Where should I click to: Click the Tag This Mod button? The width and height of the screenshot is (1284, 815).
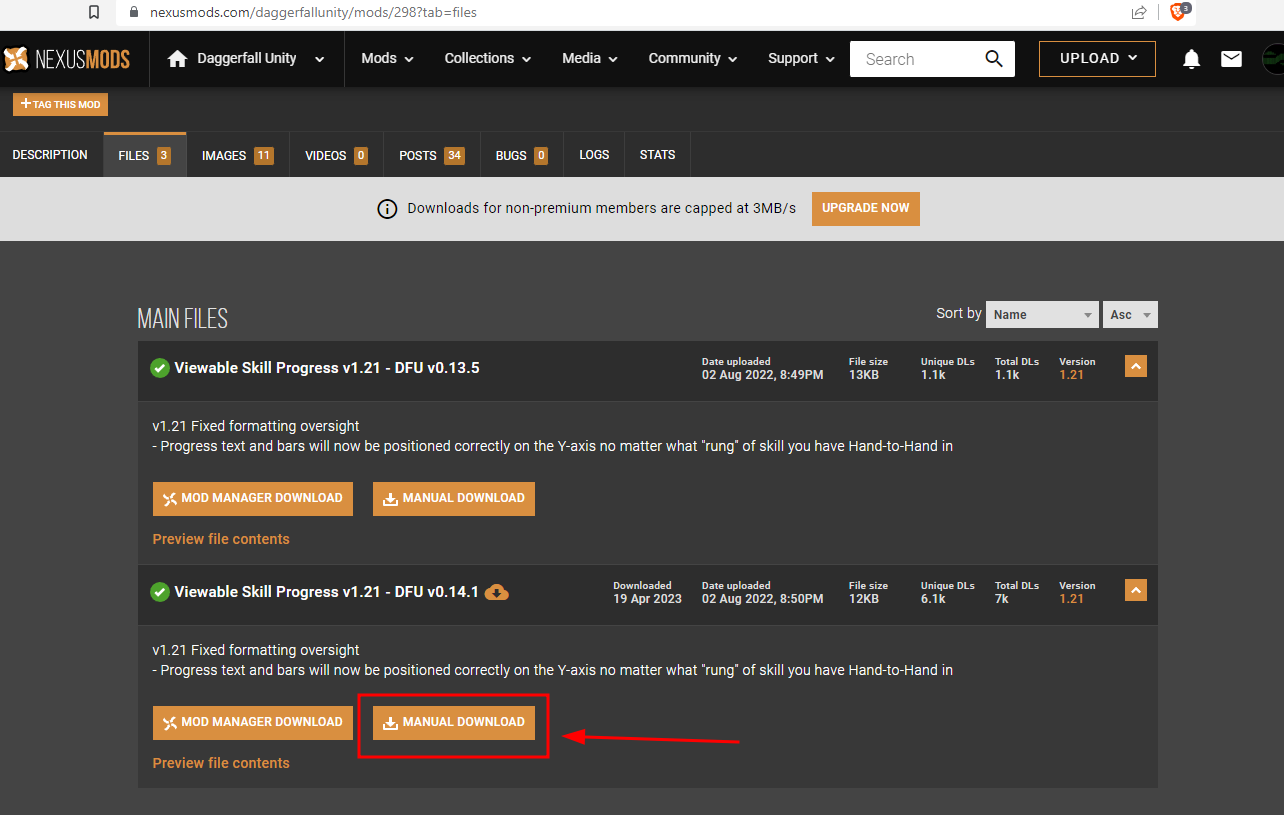point(60,104)
